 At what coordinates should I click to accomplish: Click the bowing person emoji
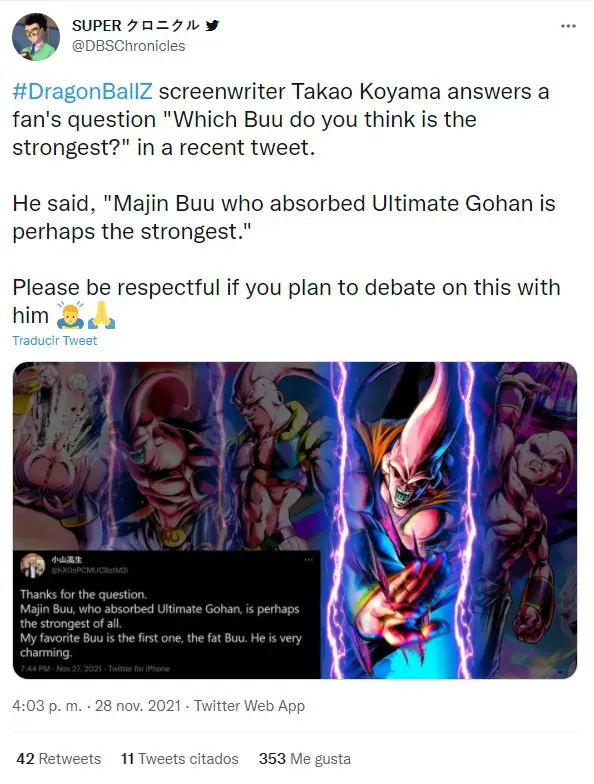[70, 316]
